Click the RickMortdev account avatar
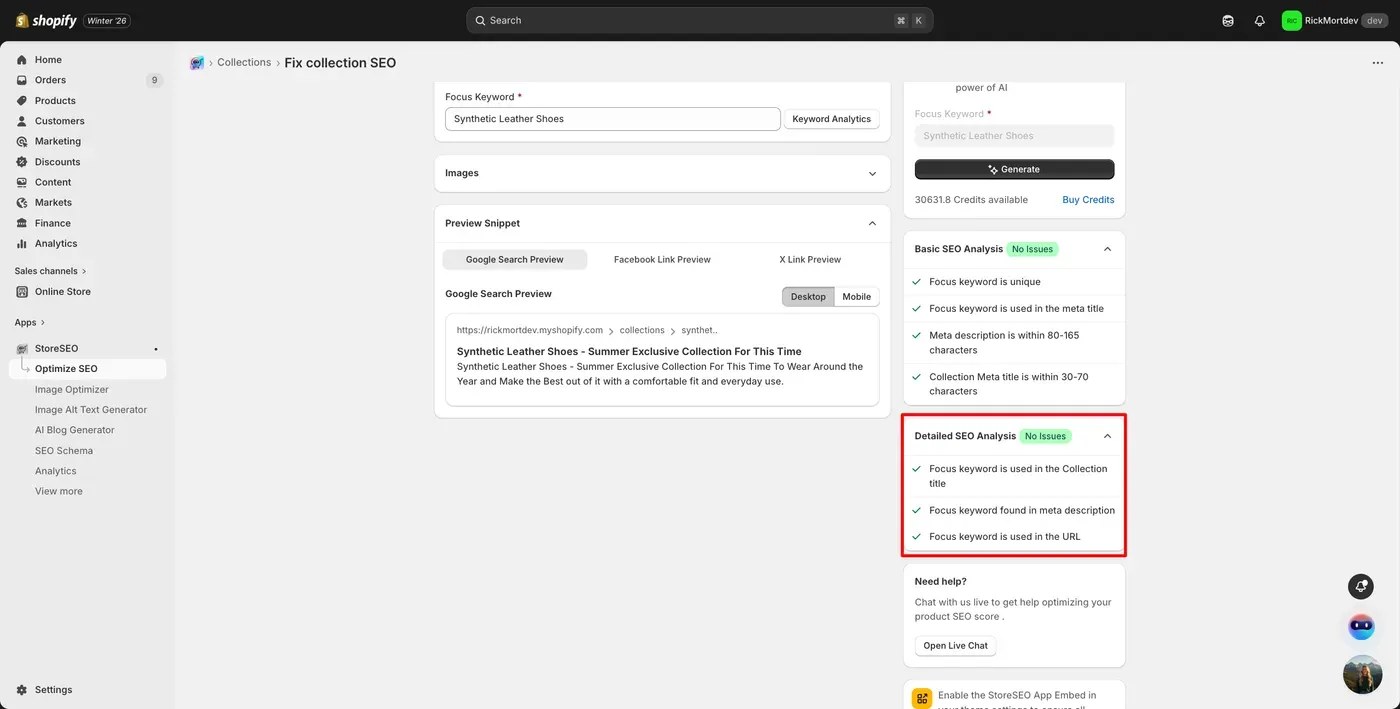1400x709 pixels. [x=1292, y=20]
